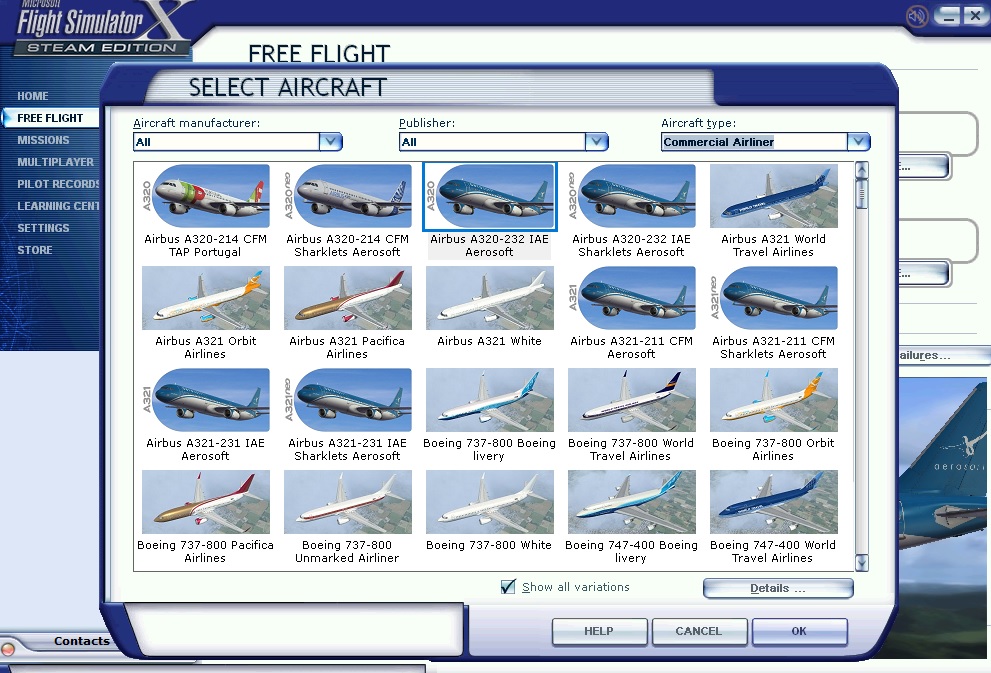991x673 pixels.
Task: Click Contacts label at bottom left
Action: 82,641
